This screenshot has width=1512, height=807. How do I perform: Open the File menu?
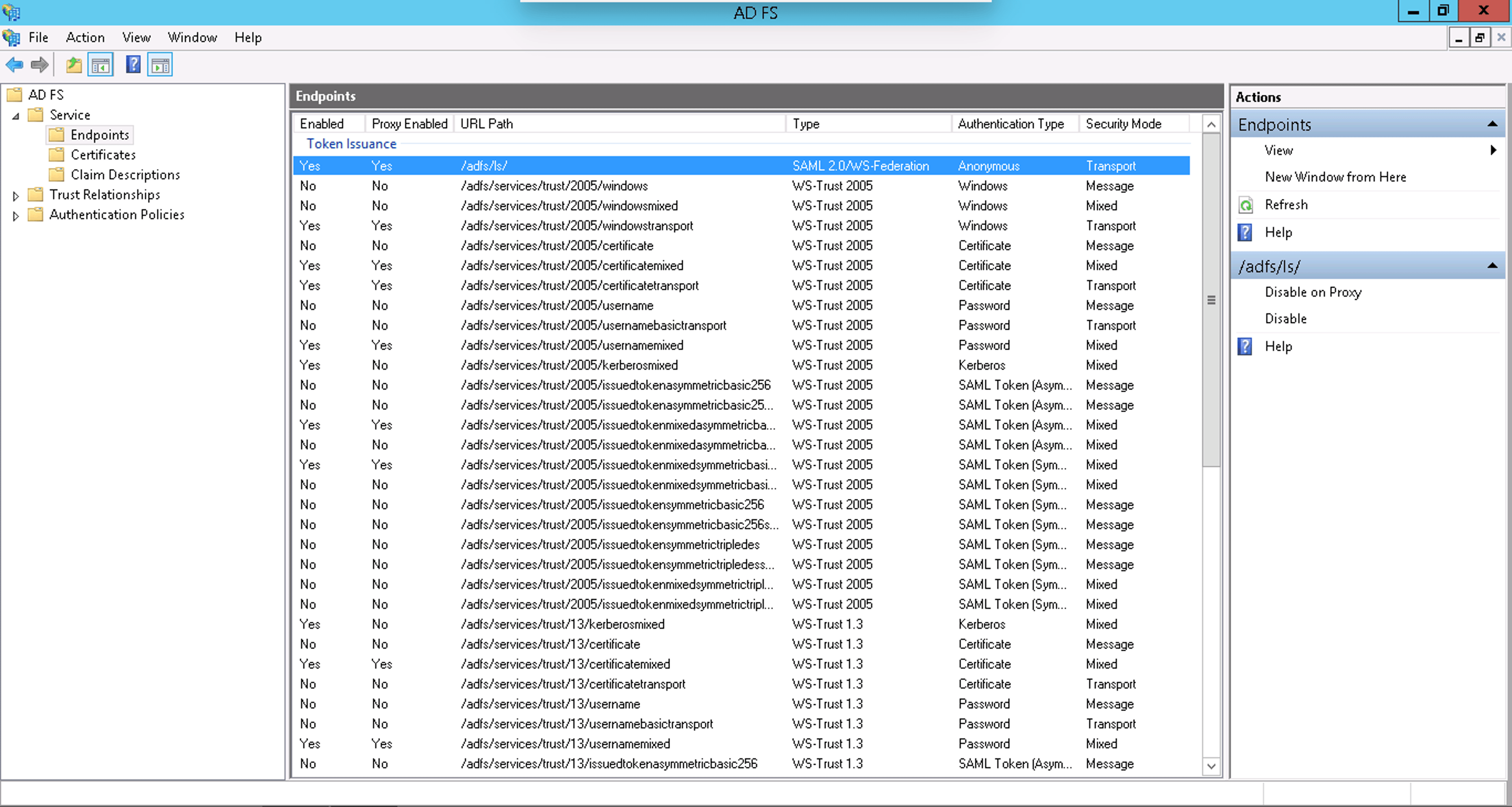pyautogui.click(x=39, y=37)
